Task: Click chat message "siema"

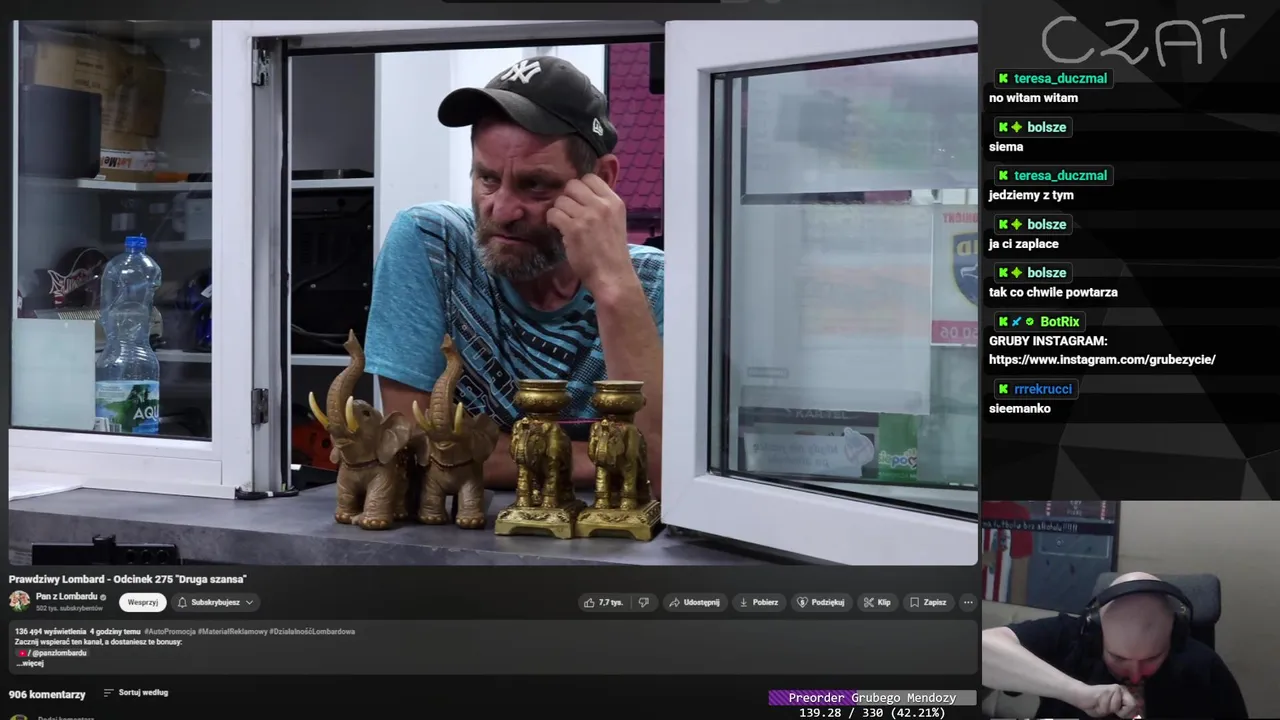Action: click(1006, 147)
